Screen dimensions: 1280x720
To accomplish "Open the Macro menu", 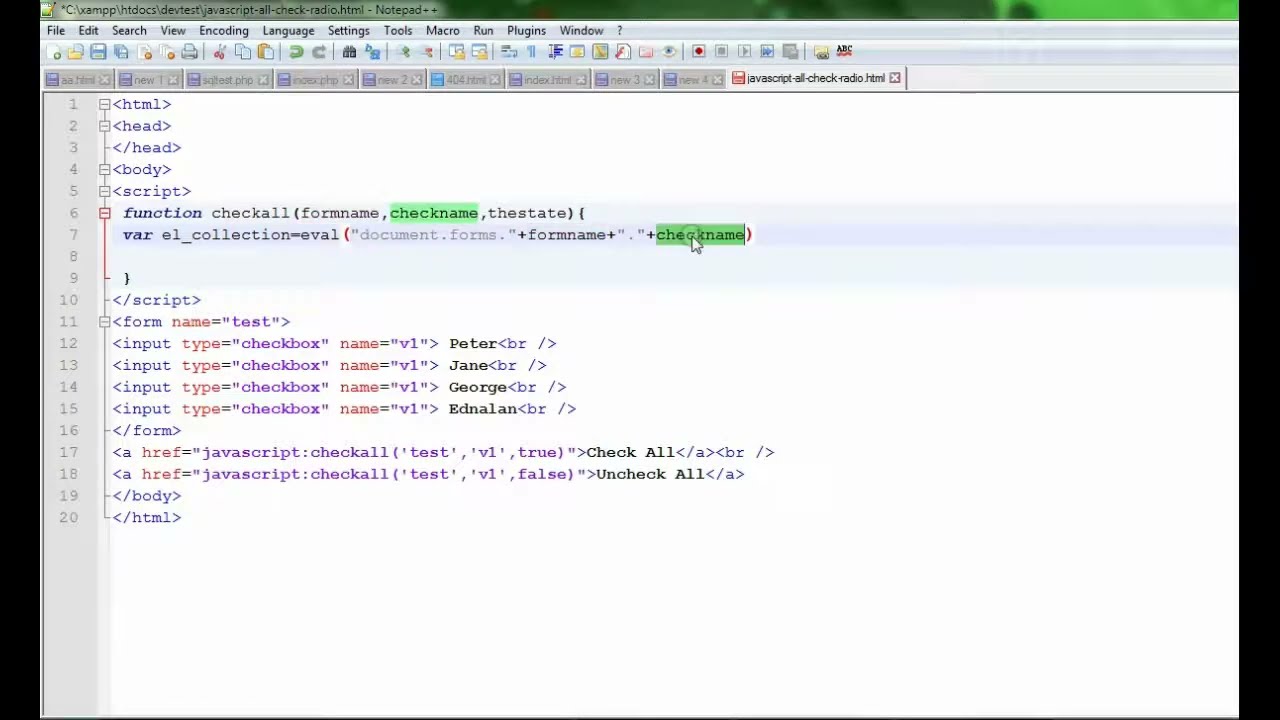I will [442, 31].
